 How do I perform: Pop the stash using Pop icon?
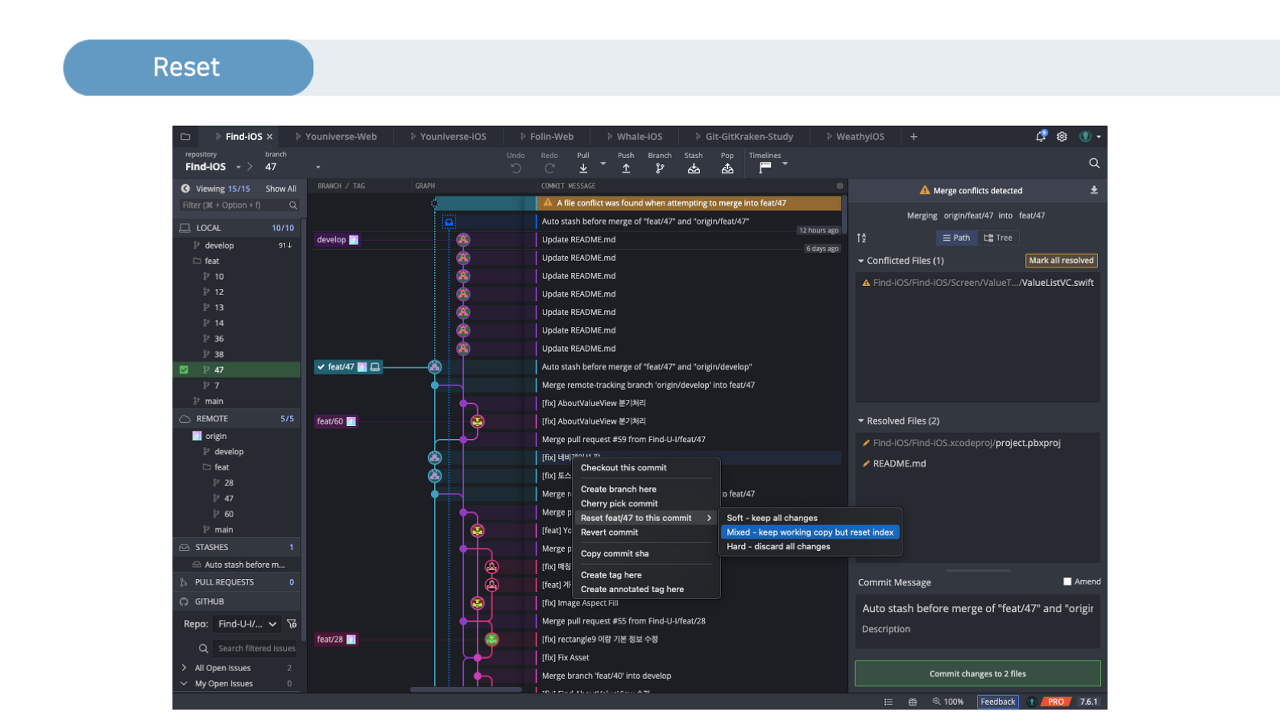tap(727, 168)
